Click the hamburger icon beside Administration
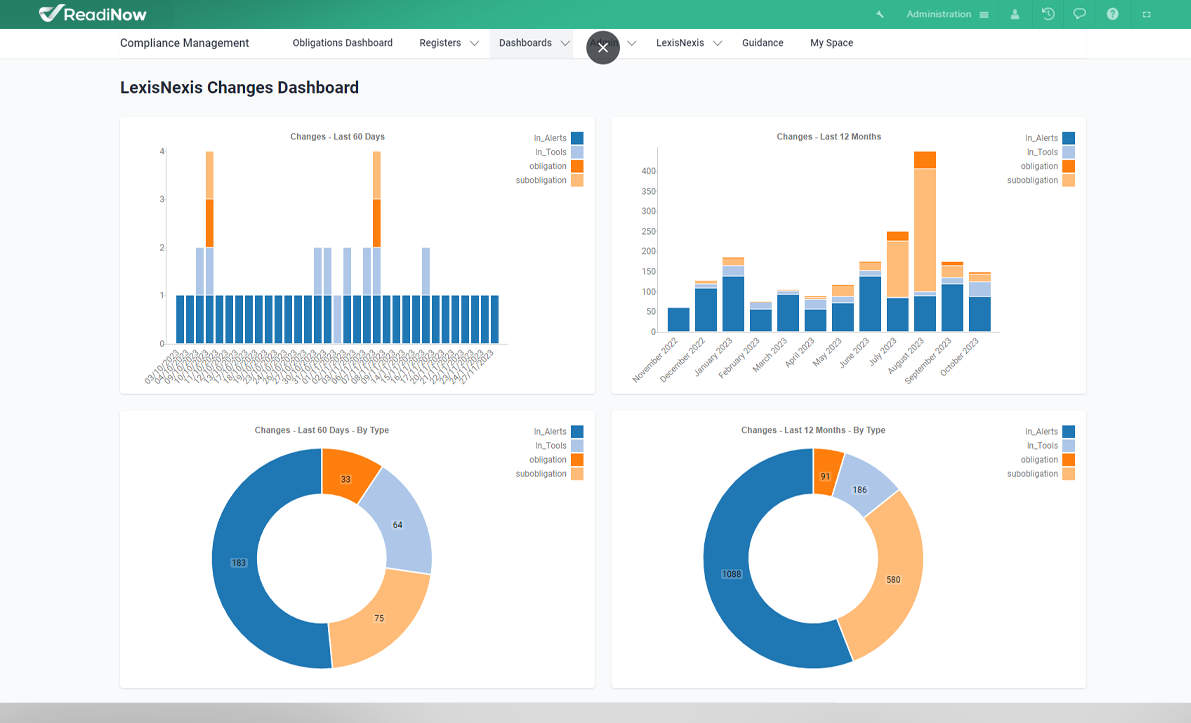This screenshot has width=1191, height=723. [x=984, y=14]
